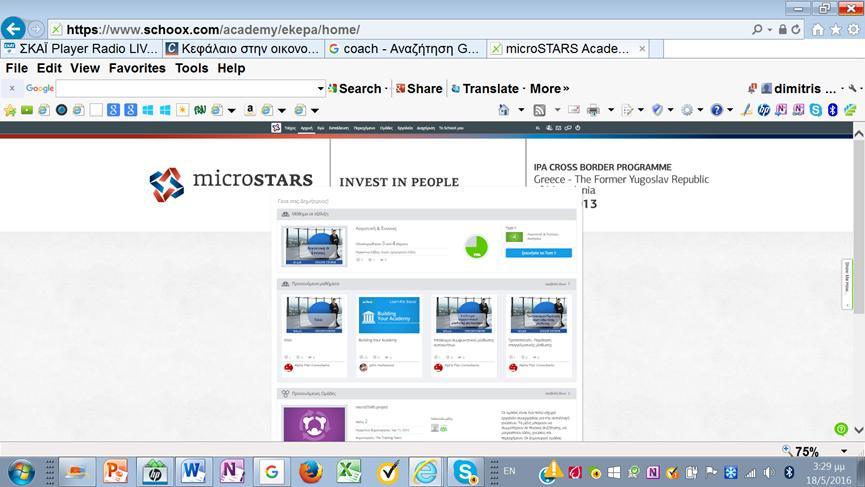Viewport: 865px width, 487px height.
Task: Open the zoom level 75% dropdown
Action: (x=844, y=451)
